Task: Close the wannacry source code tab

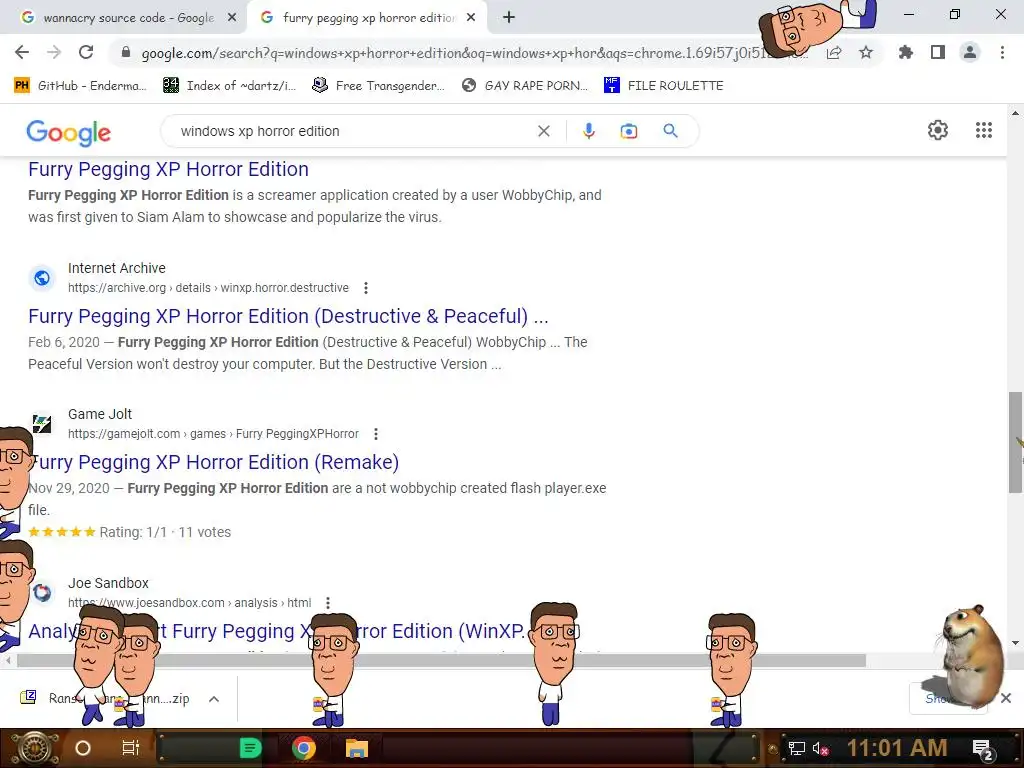Action: pyautogui.click(x=232, y=18)
